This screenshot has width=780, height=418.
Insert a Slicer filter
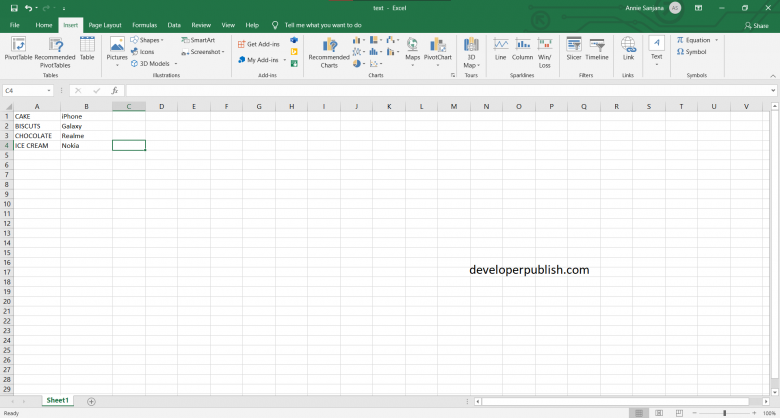573,49
